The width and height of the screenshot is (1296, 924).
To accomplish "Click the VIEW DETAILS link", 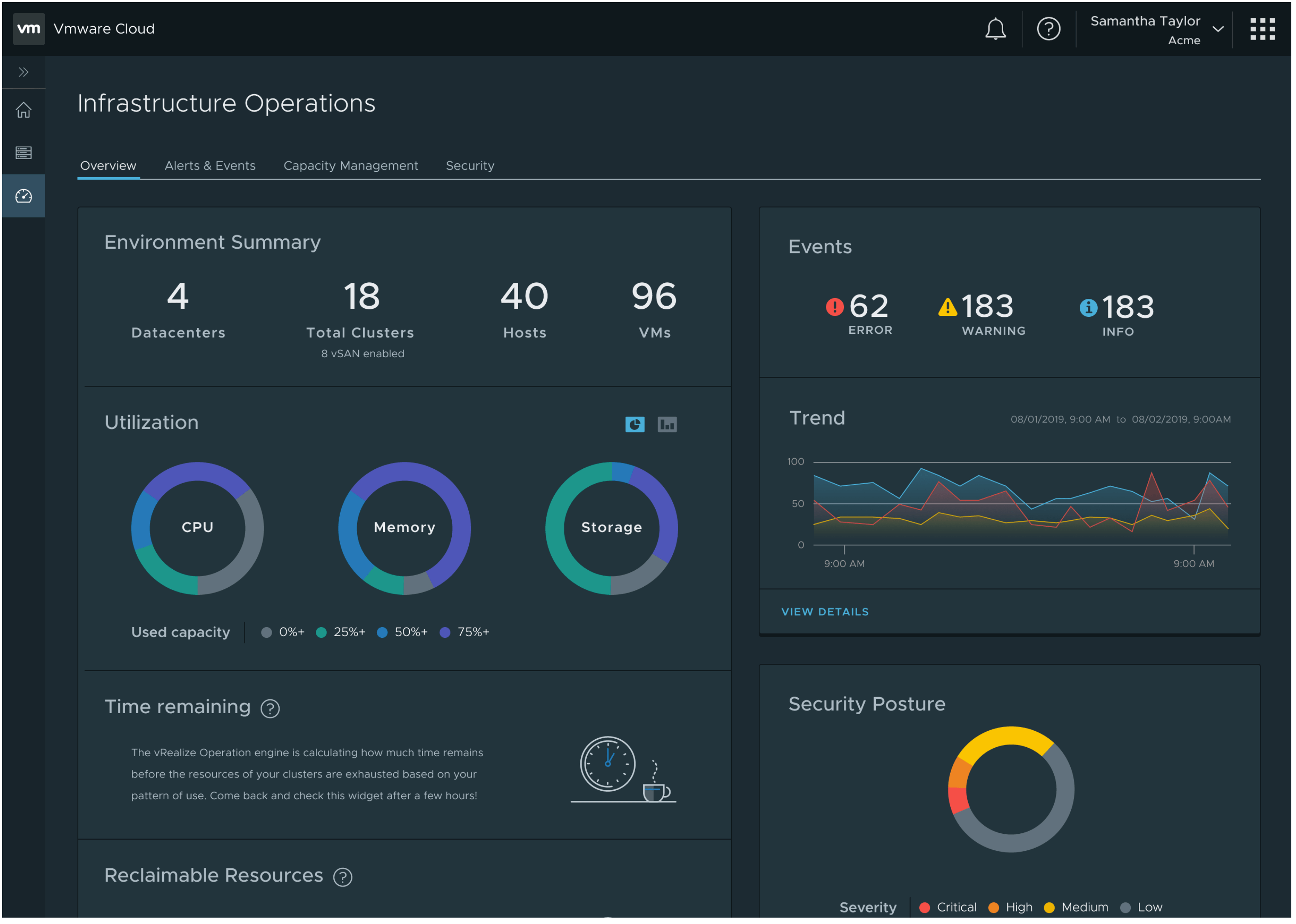I will (x=826, y=612).
